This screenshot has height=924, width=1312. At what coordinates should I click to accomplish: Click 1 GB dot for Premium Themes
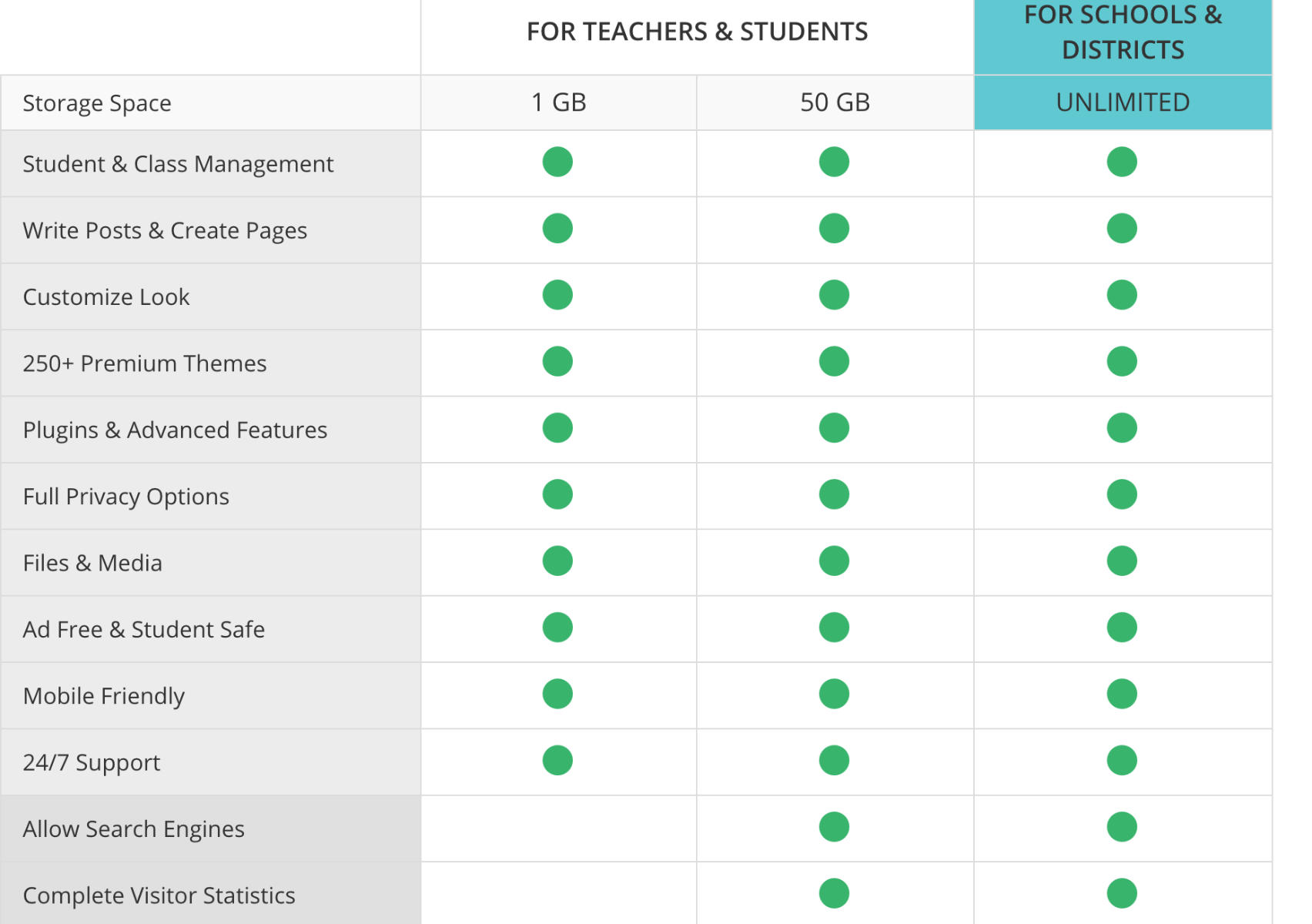pyautogui.click(x=557, y=361)
